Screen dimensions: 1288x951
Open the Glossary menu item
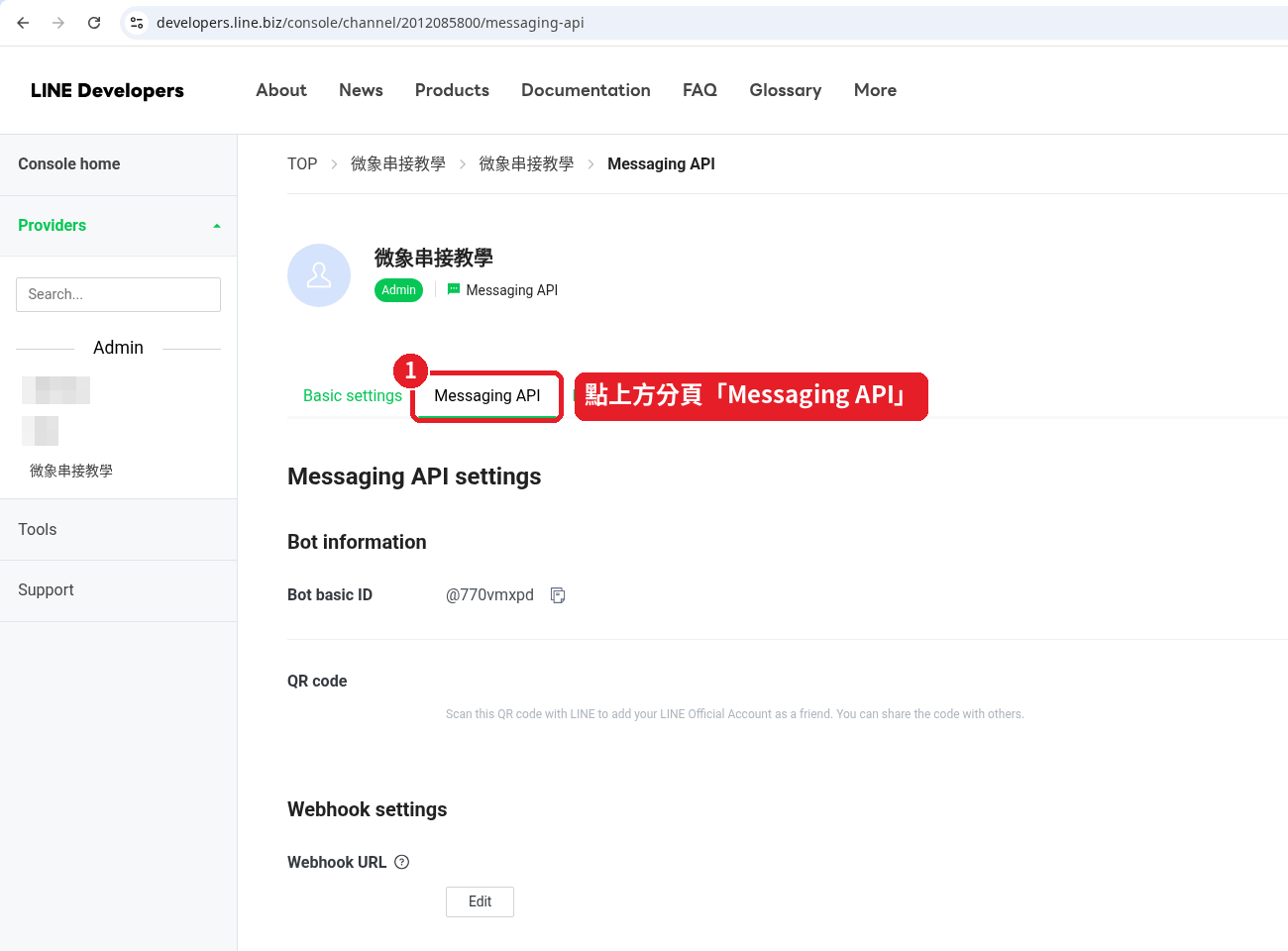[x=785, y=90]
